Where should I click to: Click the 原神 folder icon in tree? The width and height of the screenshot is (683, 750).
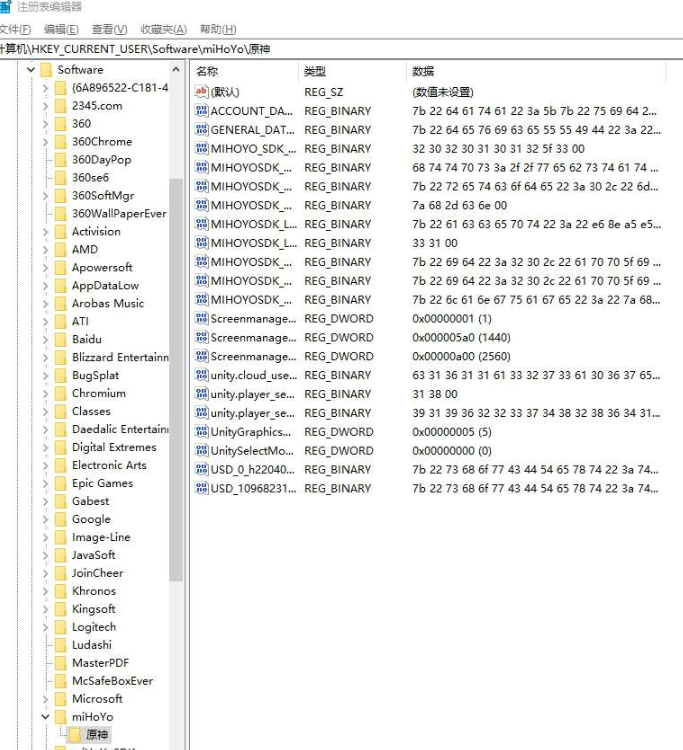coord(75,735)
